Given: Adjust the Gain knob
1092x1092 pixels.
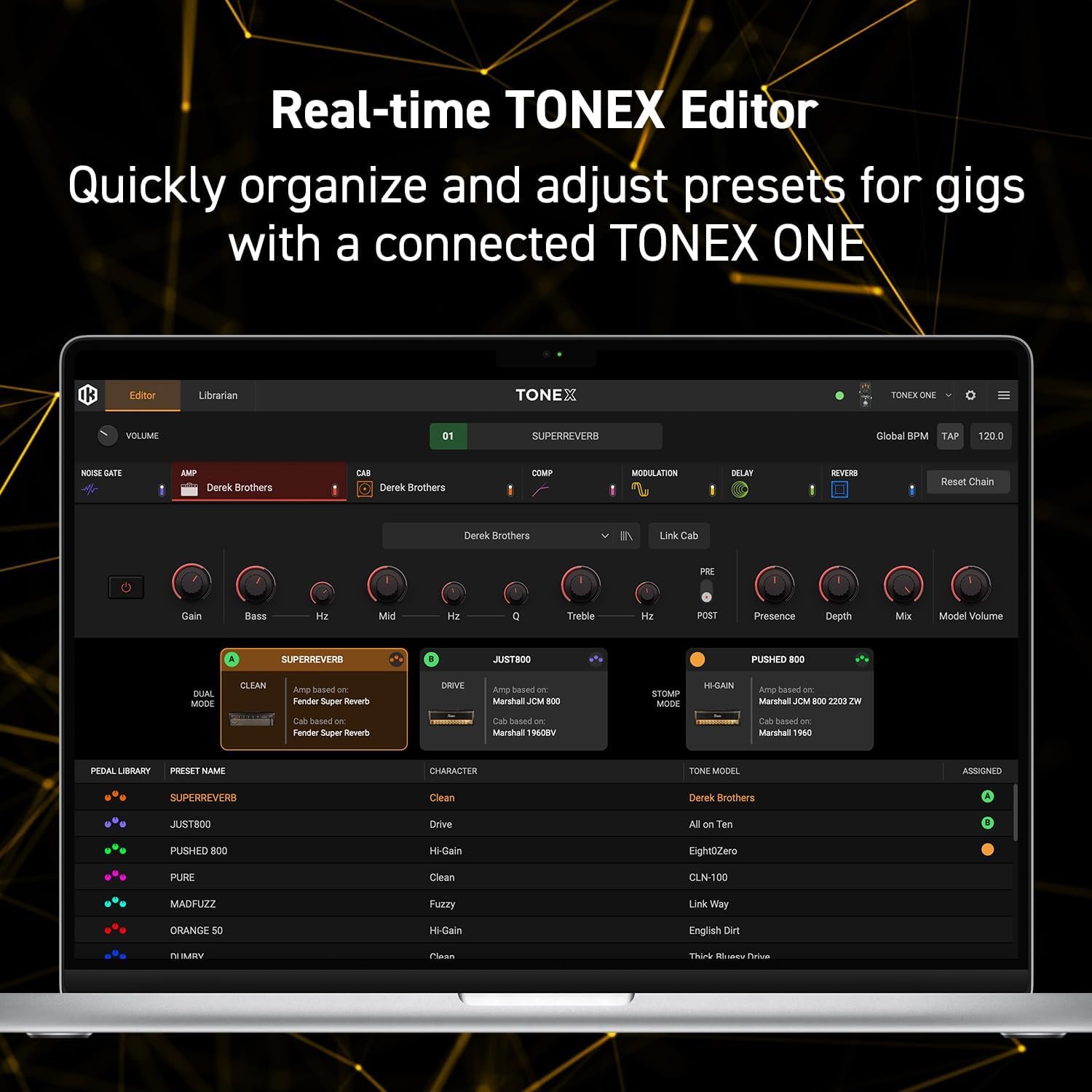Looking at the screenshot, I should 191,584.
